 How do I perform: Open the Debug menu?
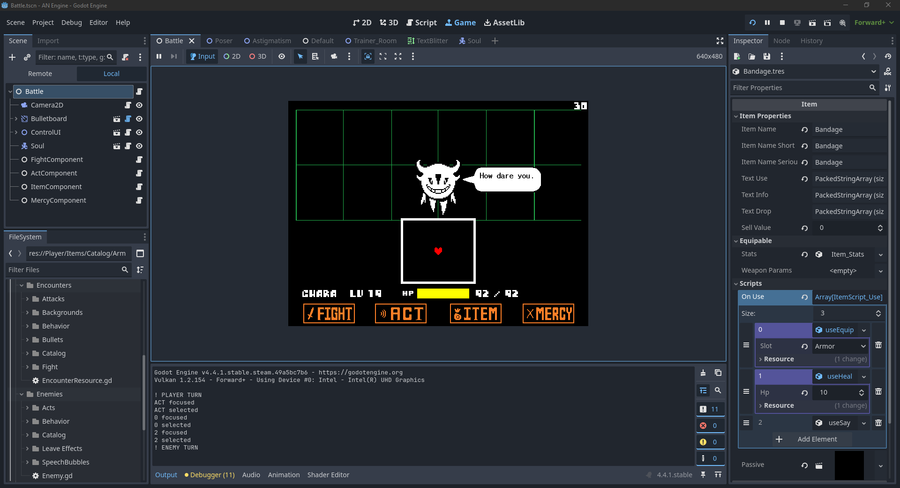coord(72,22)
